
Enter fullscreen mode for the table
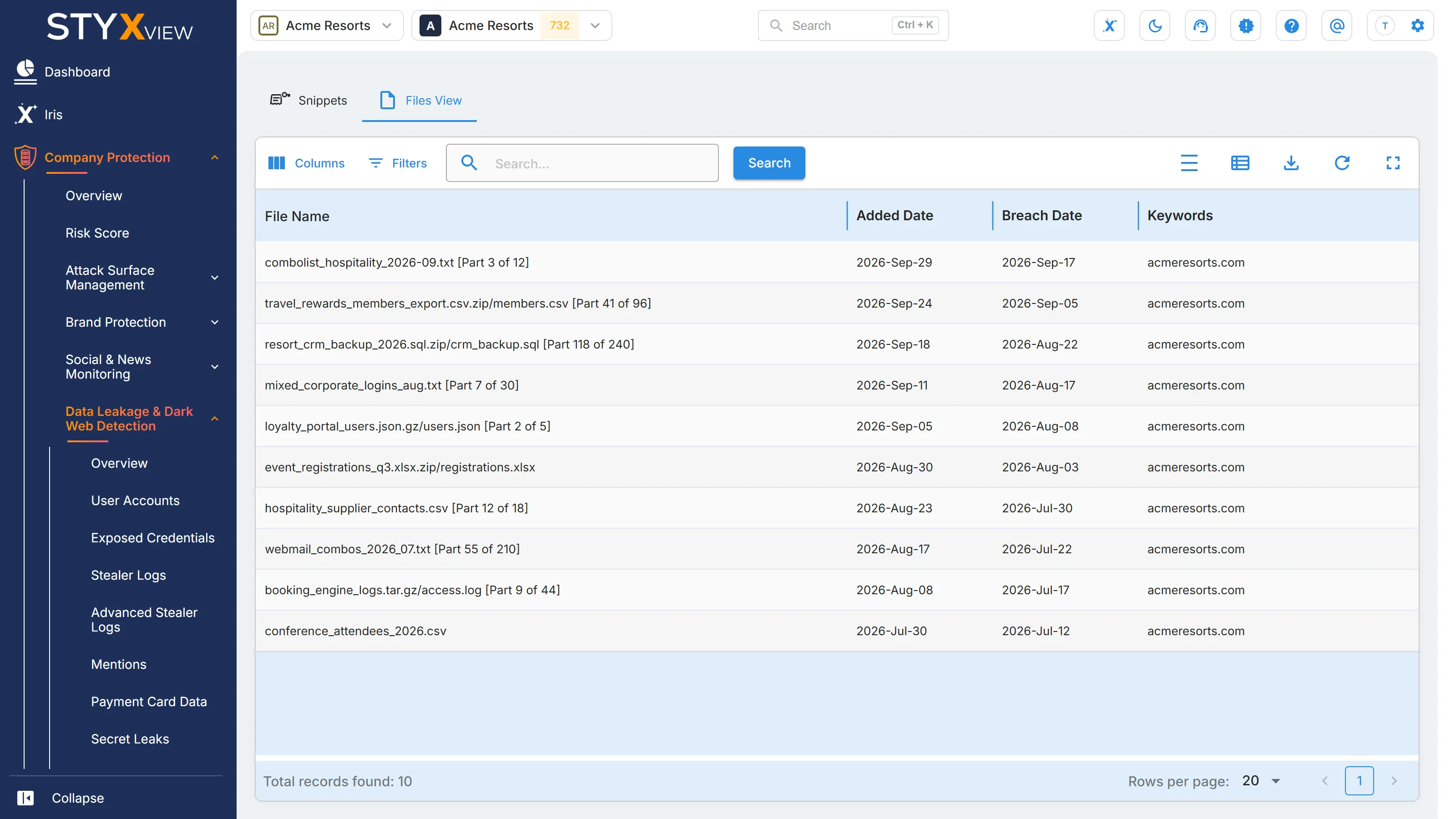tap(1393, 163)
